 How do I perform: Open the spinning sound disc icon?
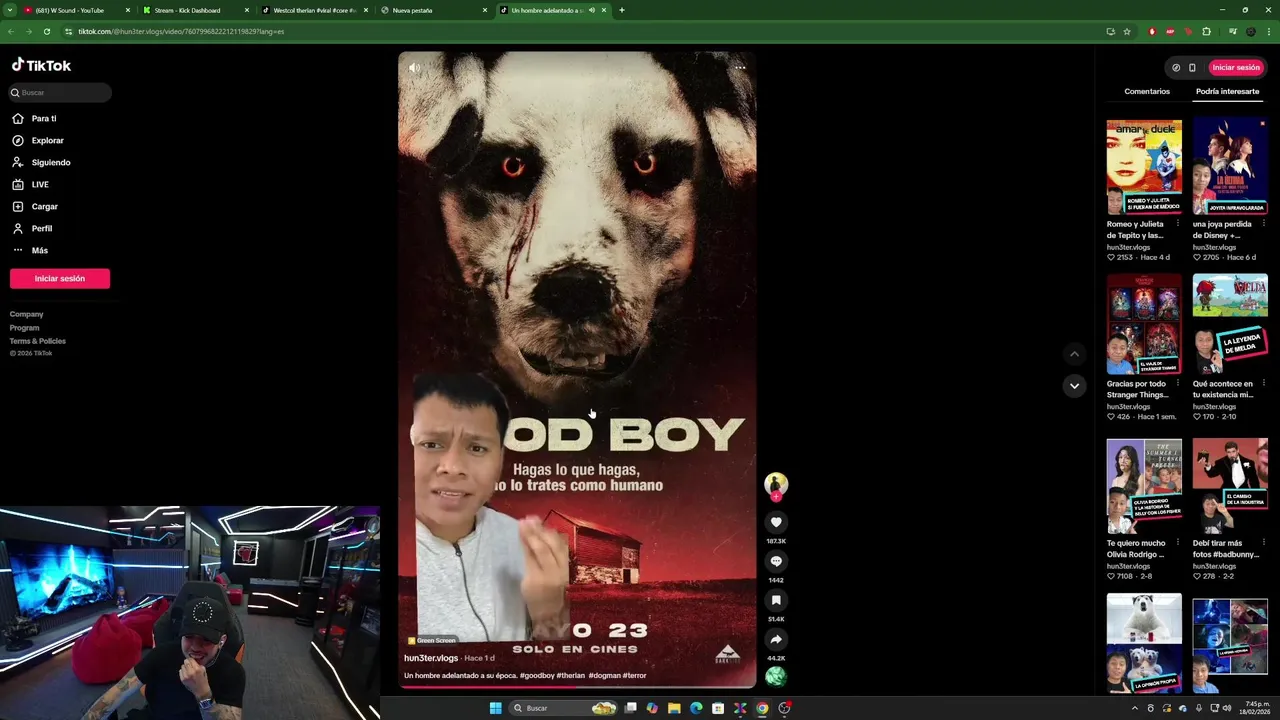coord(776,677)
